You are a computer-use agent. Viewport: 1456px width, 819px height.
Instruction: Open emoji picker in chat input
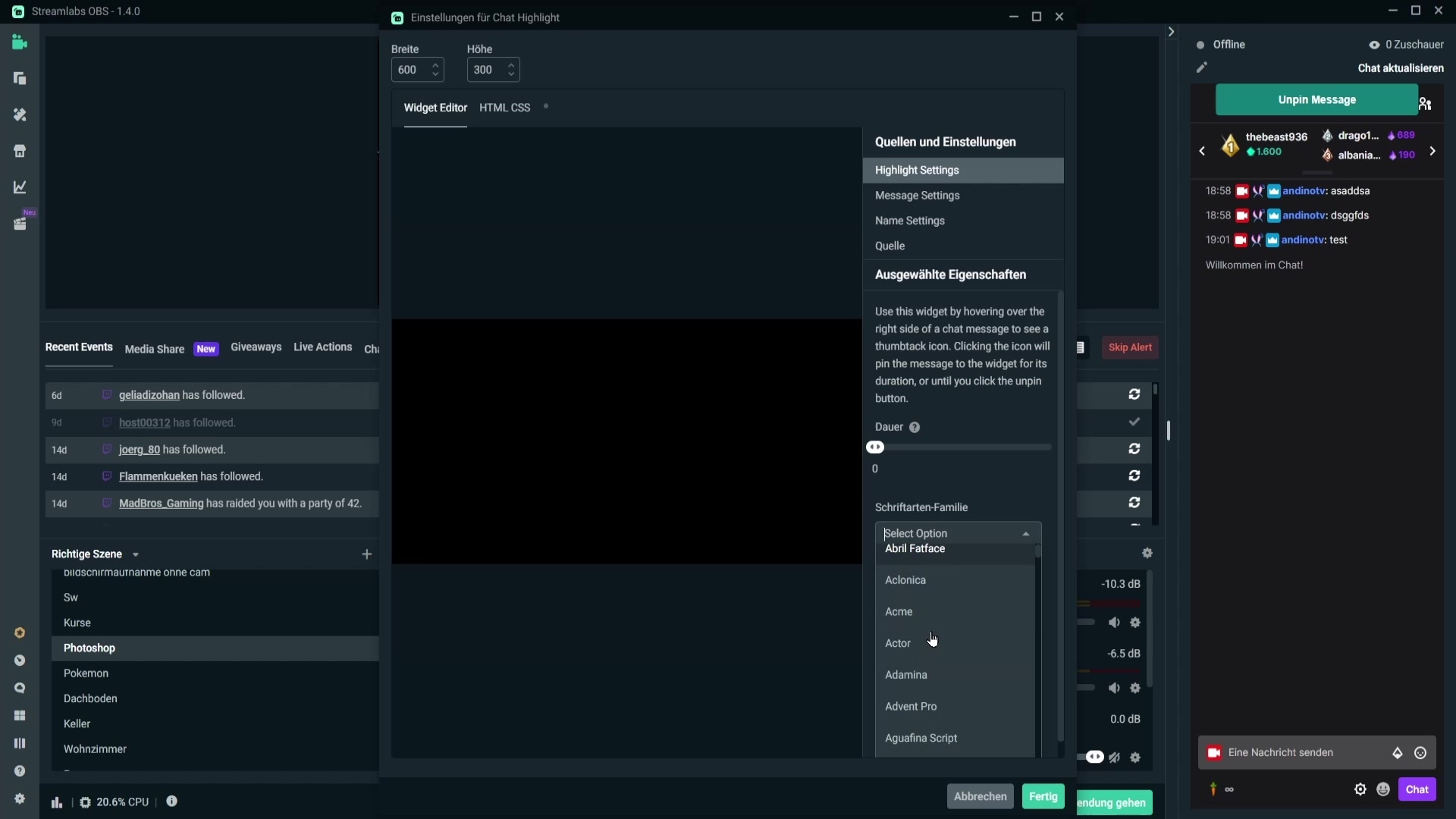point(1420,753)
